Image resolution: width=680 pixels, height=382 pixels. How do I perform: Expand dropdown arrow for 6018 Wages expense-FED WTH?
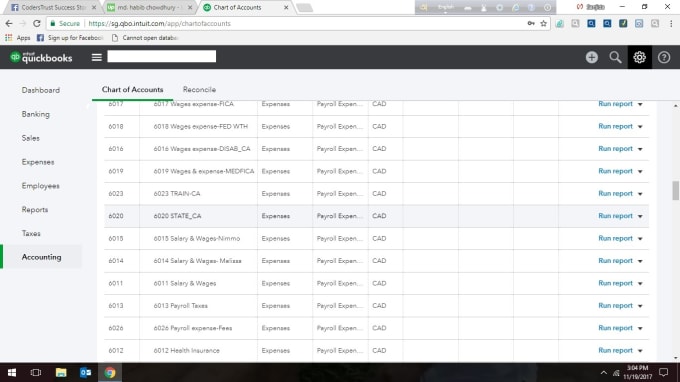(x=640, y=127)
